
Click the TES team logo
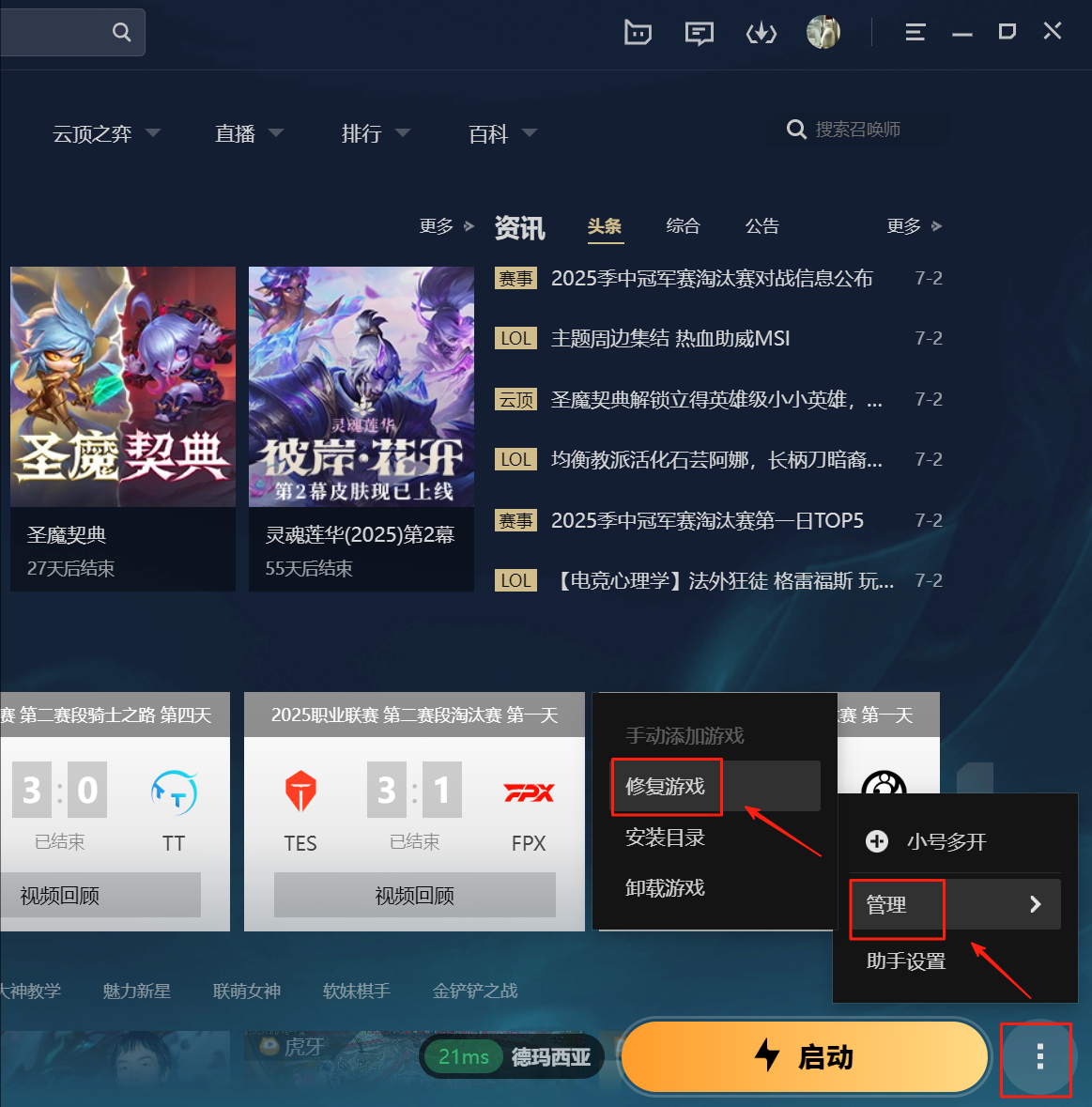pyautogui.click(x=300, y=791)
